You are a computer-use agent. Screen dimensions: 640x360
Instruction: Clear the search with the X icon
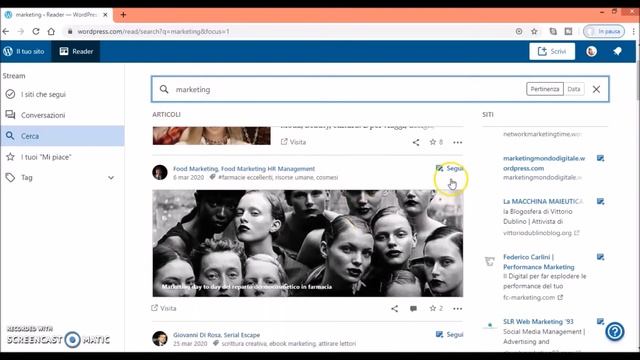(x=596, y=89)
